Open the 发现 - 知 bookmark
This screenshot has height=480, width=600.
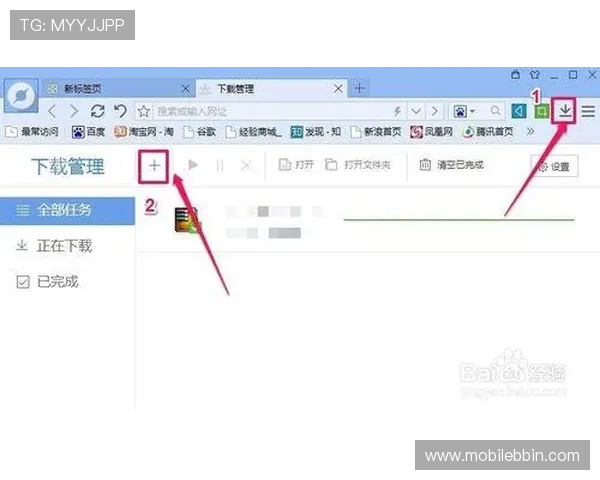coord(316,132)
